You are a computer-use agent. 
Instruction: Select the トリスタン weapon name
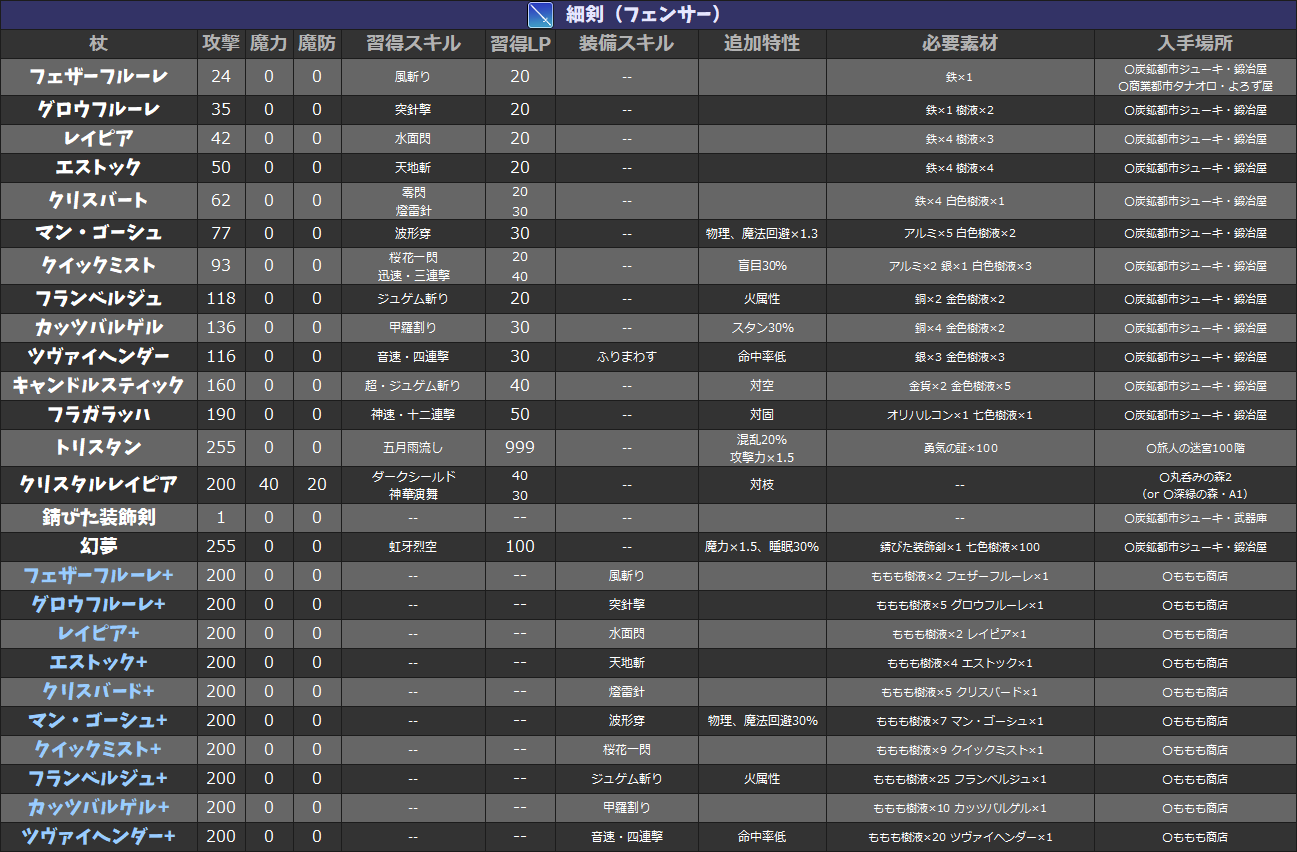click(98, 448)
